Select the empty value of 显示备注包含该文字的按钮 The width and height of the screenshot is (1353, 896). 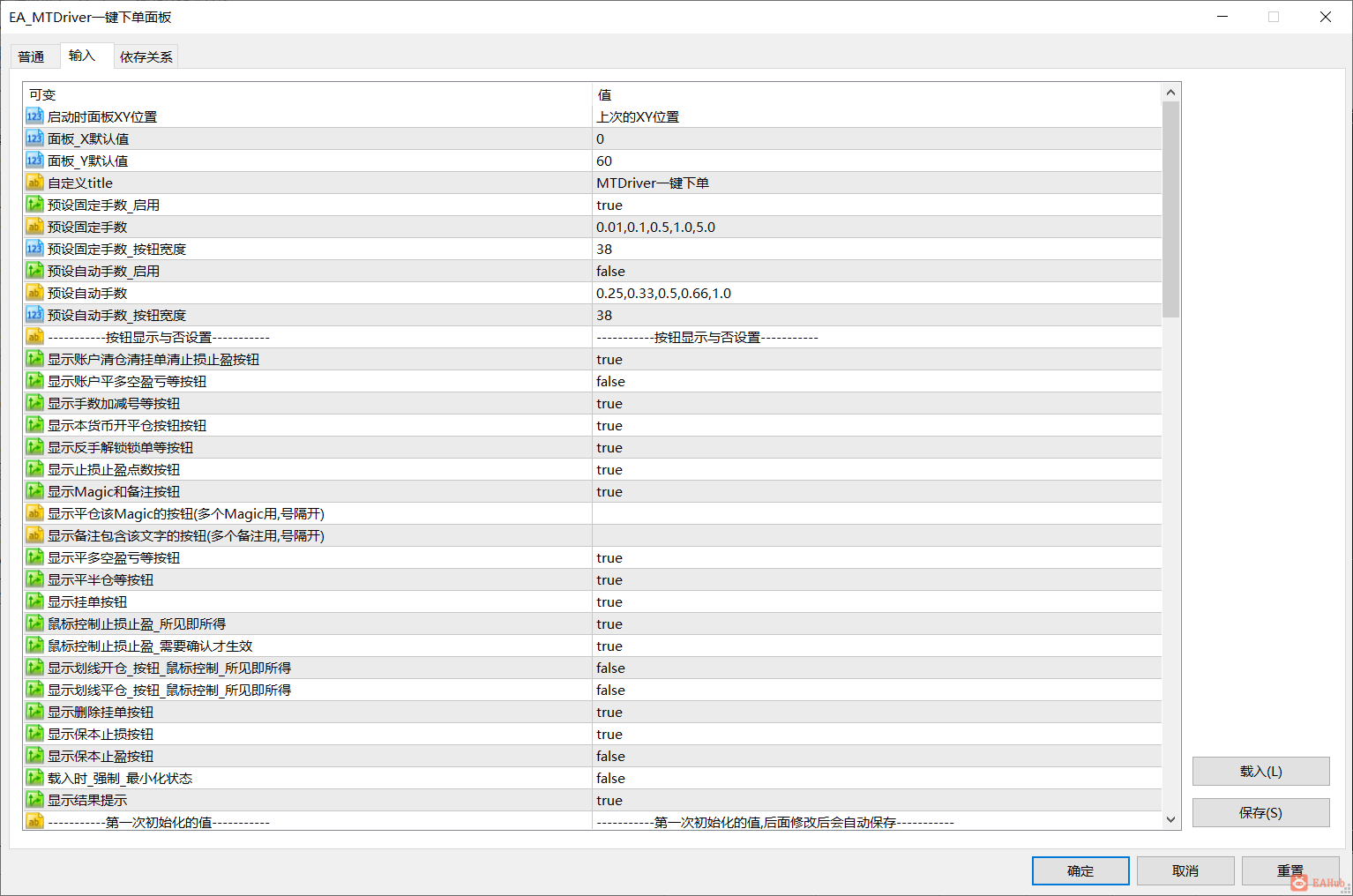click(x=877, y=535)
